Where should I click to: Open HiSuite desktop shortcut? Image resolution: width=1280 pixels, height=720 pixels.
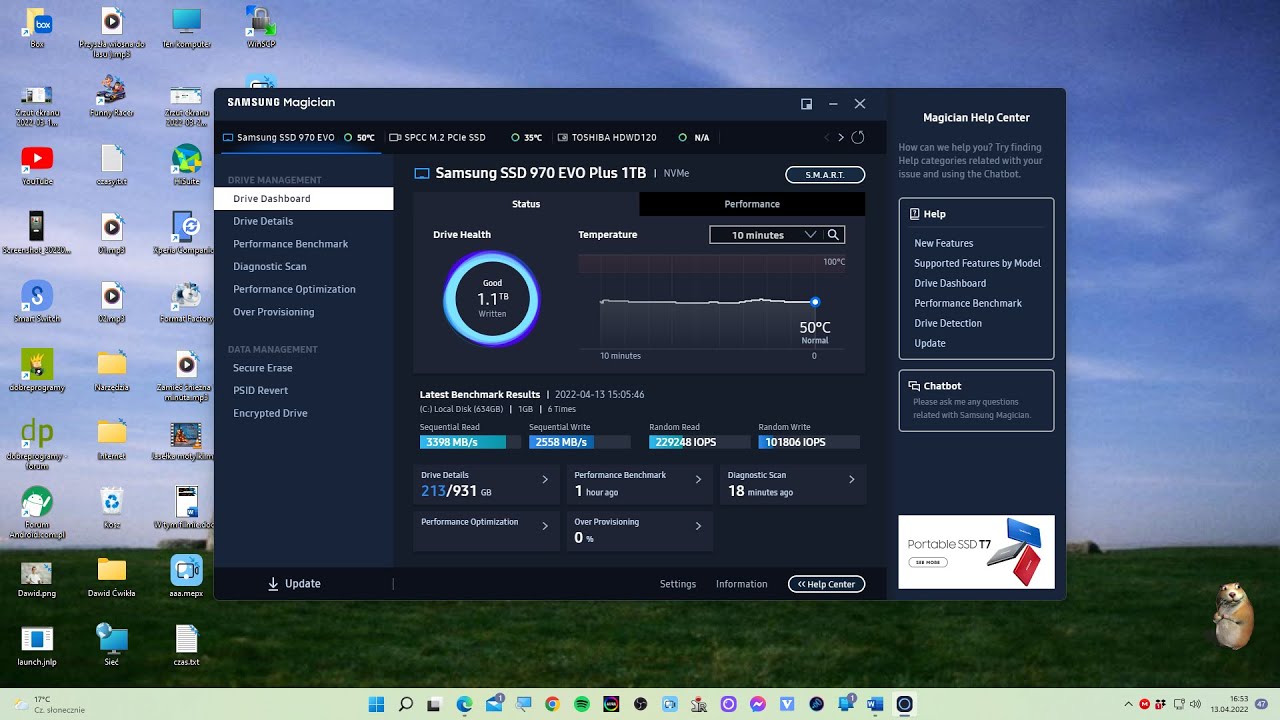(186, 165)
